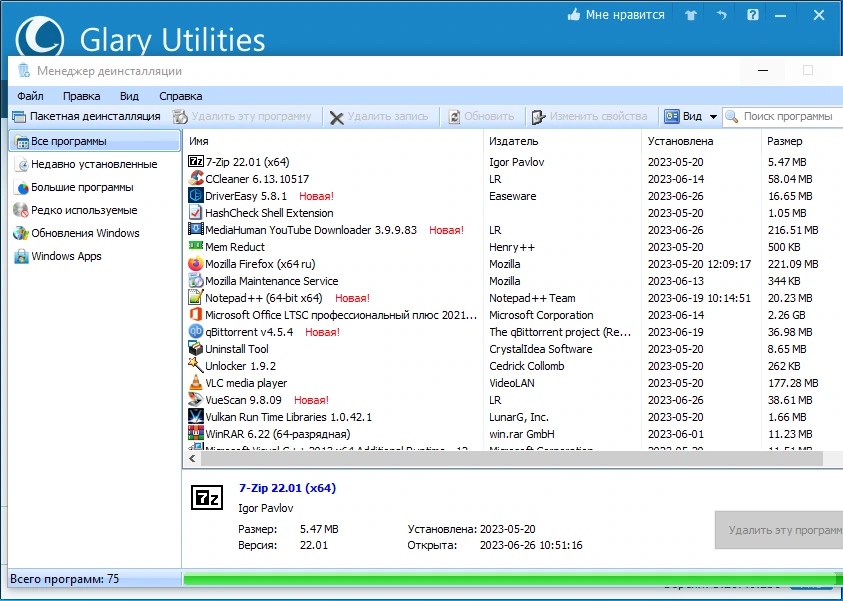Click the 7-Zip 22.01 icon in list

pyautogui.click(x=196, y=162)
